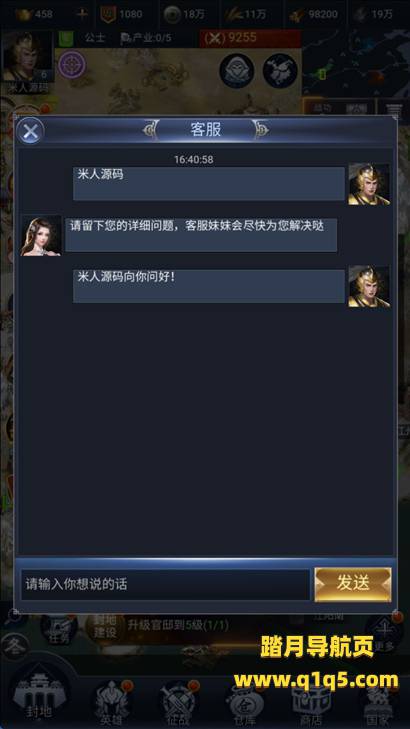Click the 9255 battle power red bar
Screen dimensions: 410x729
pyautogui.click(x=250, y=38)
